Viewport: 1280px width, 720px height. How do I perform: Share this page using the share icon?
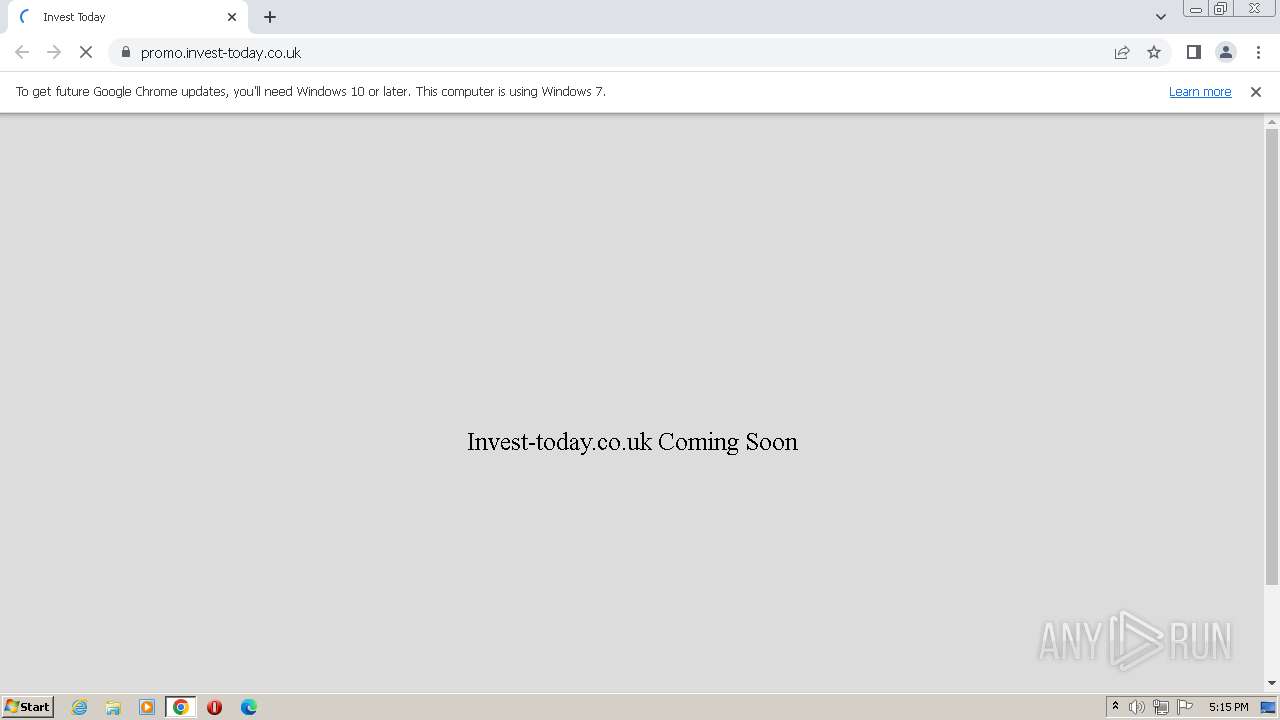coord(1122,52)
